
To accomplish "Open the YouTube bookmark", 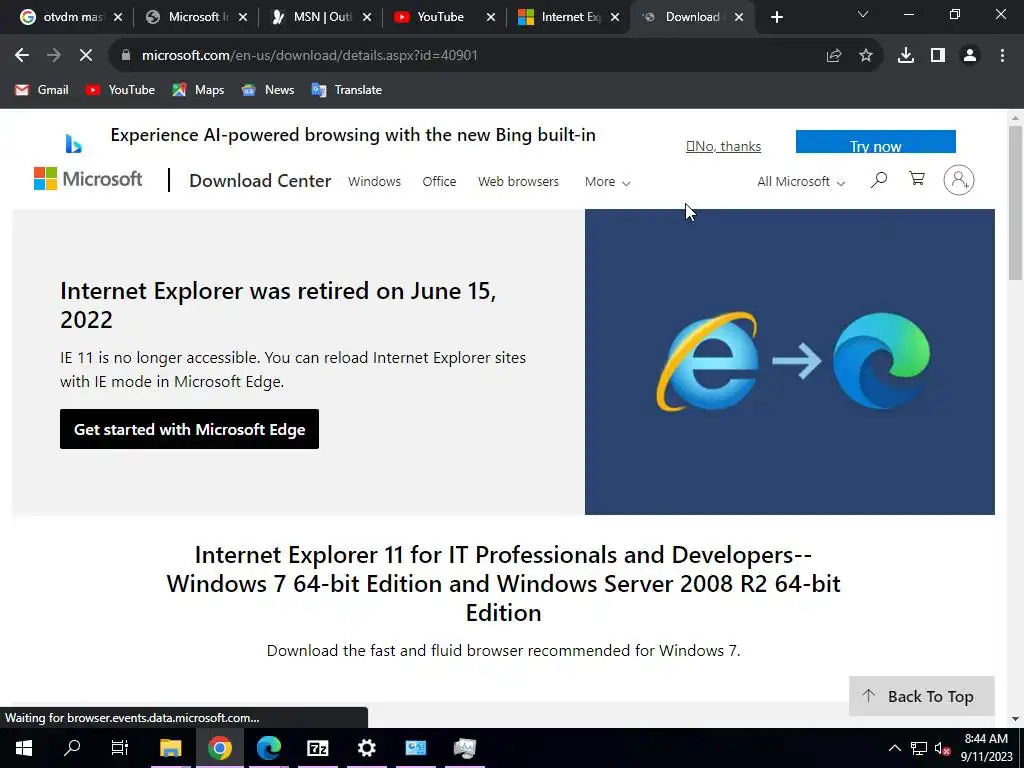I will click(120, 90).
